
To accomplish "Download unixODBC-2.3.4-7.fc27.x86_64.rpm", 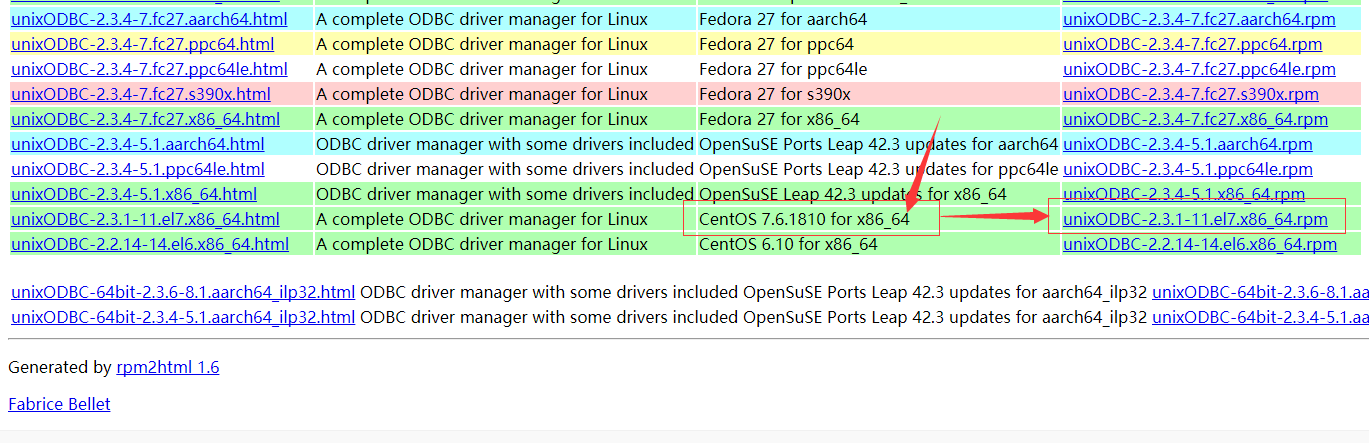I will [x=1195, y=119].
